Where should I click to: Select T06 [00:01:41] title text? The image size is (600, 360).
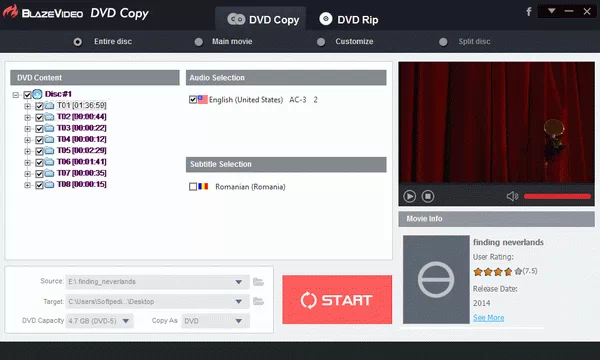pyautogui.click(x=82, y=162)
